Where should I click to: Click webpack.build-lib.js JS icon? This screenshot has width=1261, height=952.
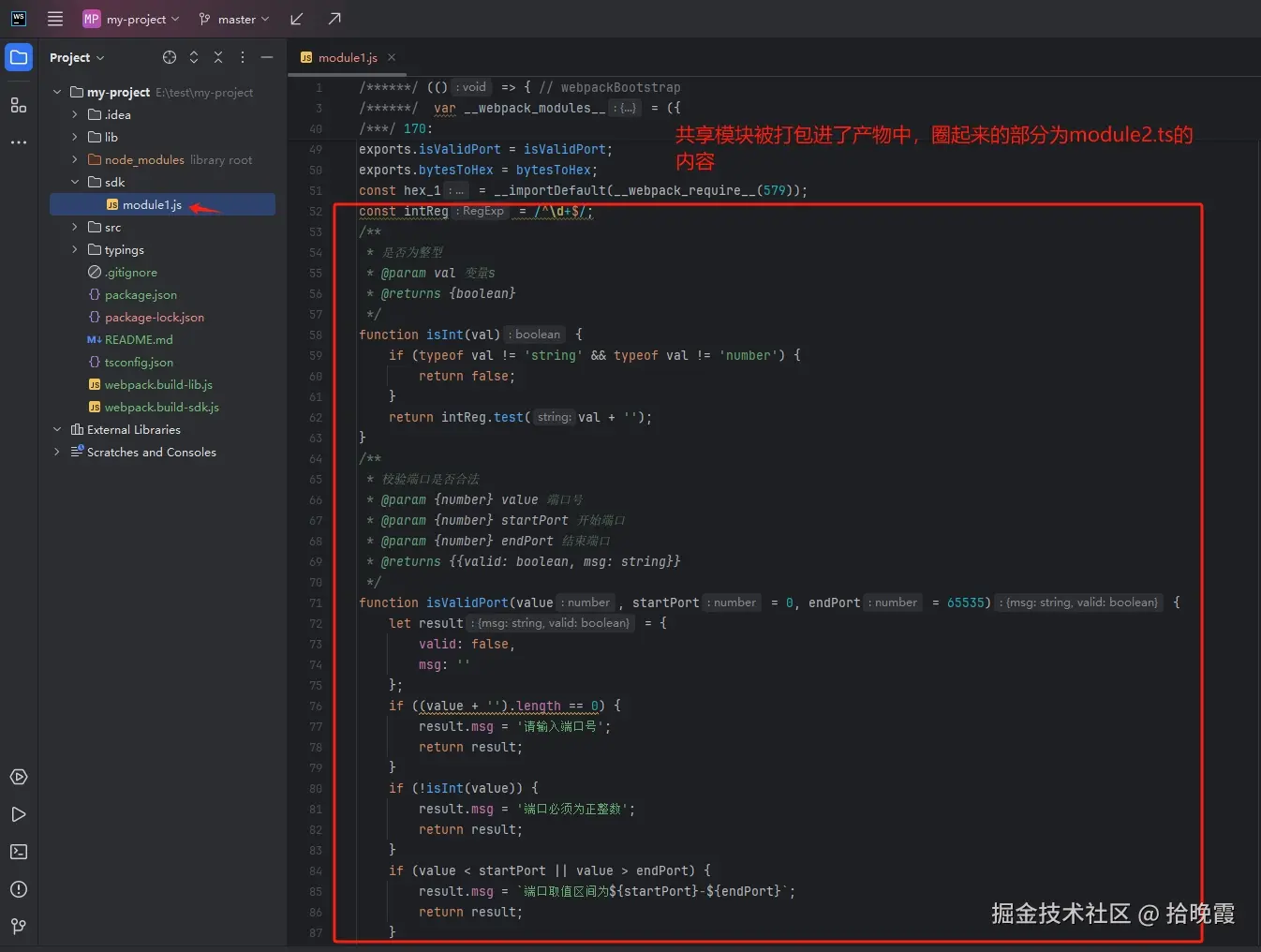coord(95,384)
